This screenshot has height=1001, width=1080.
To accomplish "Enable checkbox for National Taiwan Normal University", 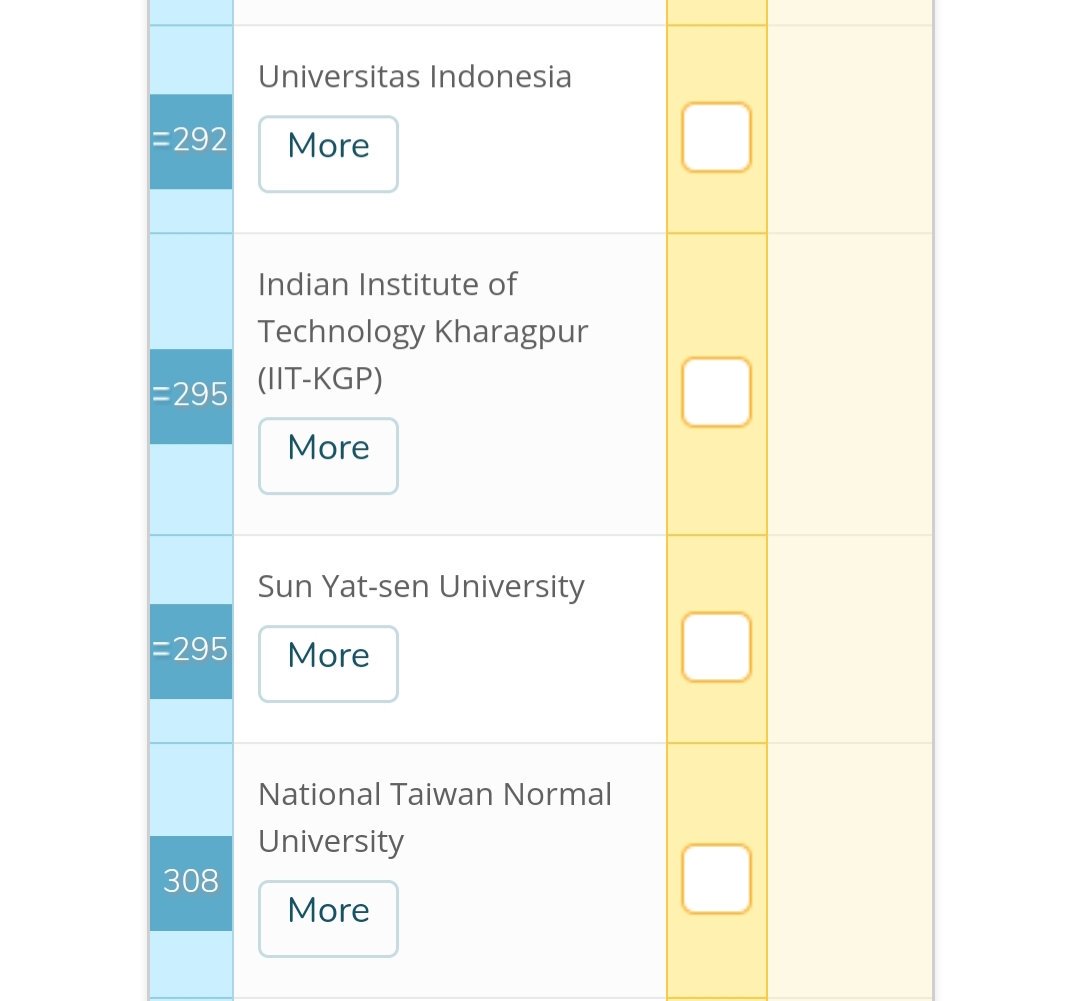I will [716, 879].
